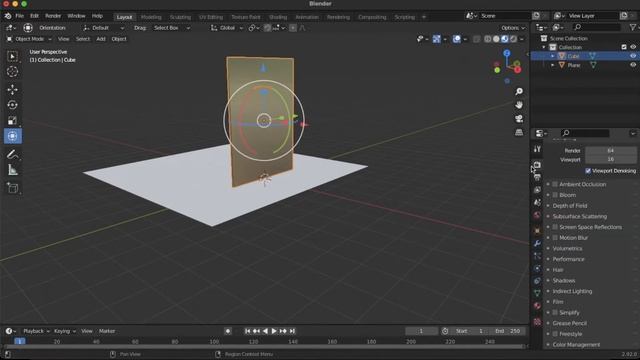
Task: Open the Object Constraints tab
Action: point(537,281)
